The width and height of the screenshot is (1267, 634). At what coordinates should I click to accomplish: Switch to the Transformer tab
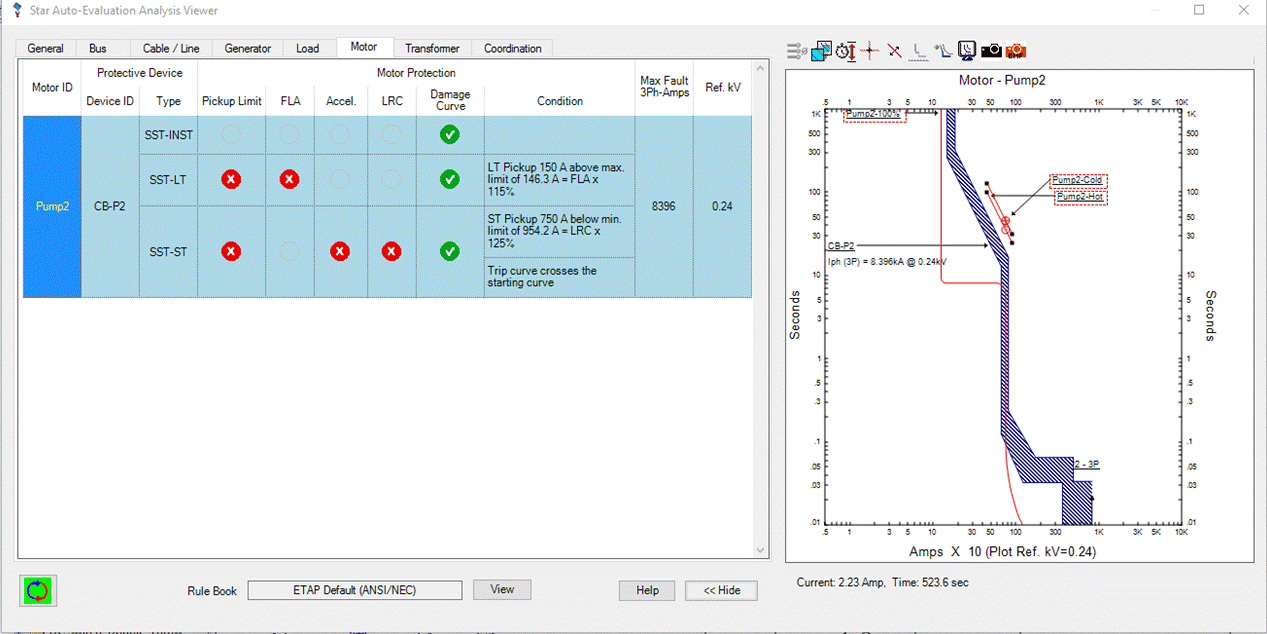(x=432, y=47)
